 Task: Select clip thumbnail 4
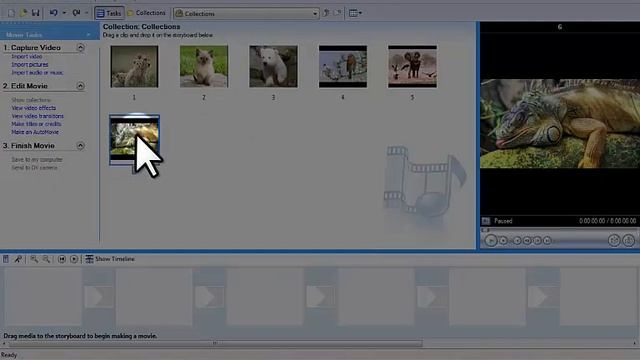343,67
